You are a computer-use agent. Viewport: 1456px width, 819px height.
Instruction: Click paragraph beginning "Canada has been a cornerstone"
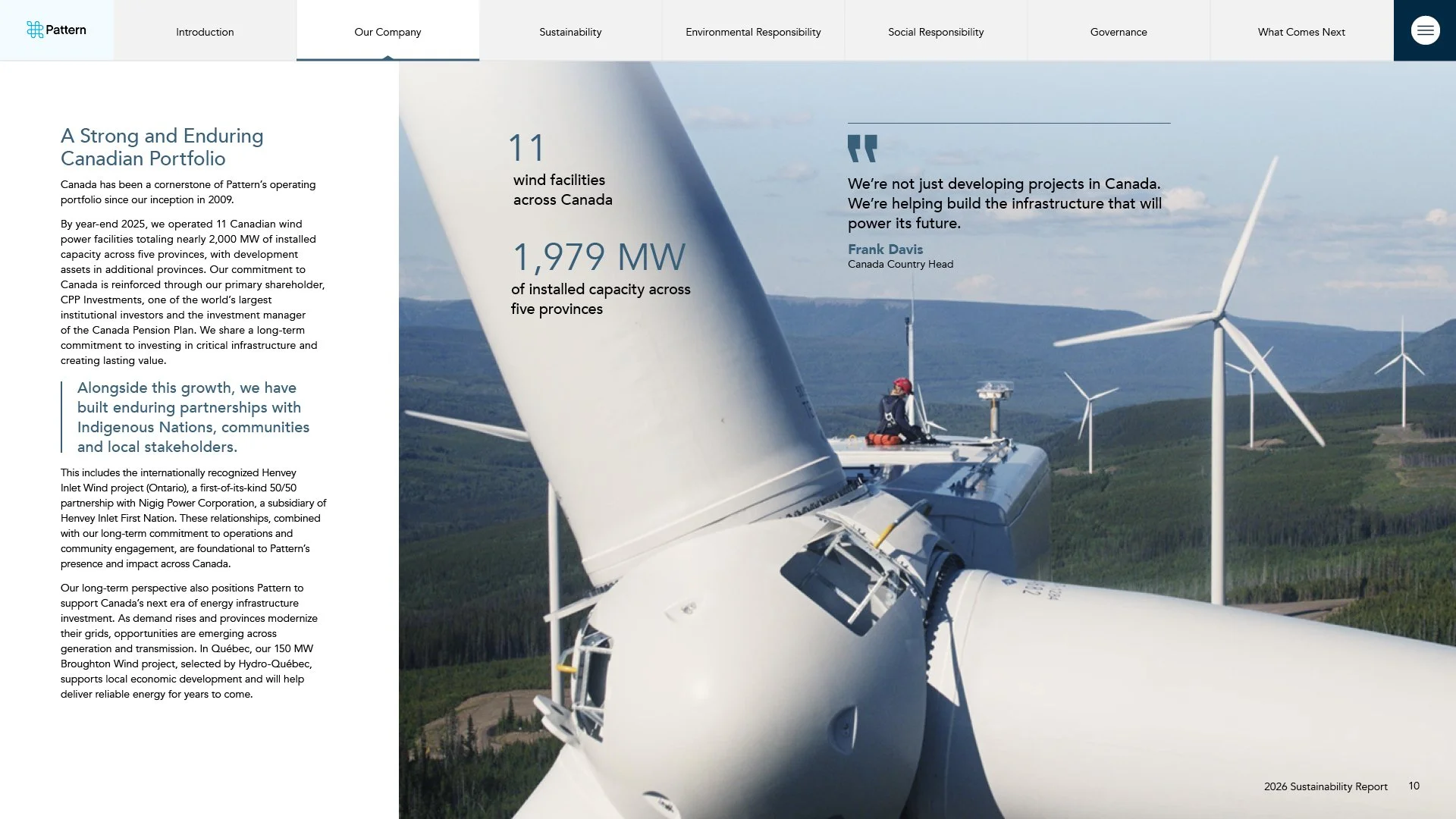[188, 192]
